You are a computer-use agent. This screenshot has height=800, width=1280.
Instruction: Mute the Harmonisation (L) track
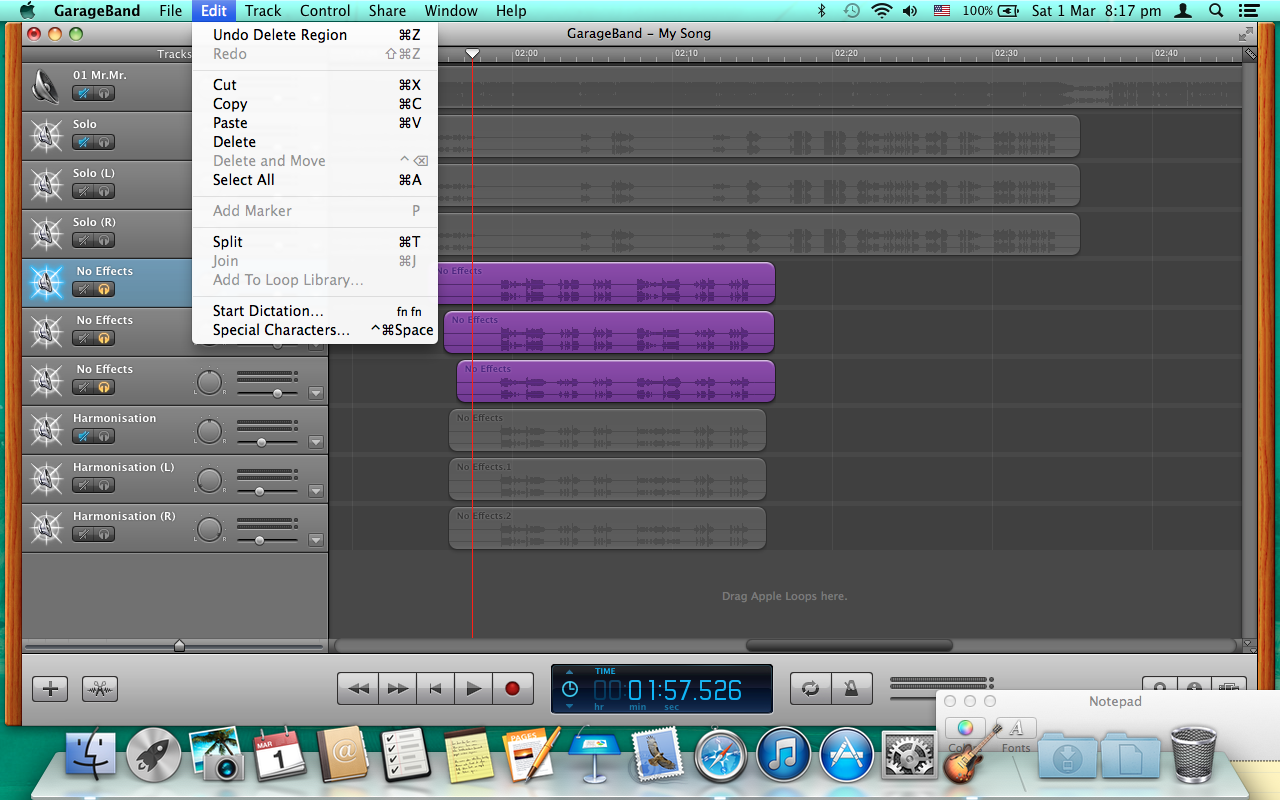(84, 485)
